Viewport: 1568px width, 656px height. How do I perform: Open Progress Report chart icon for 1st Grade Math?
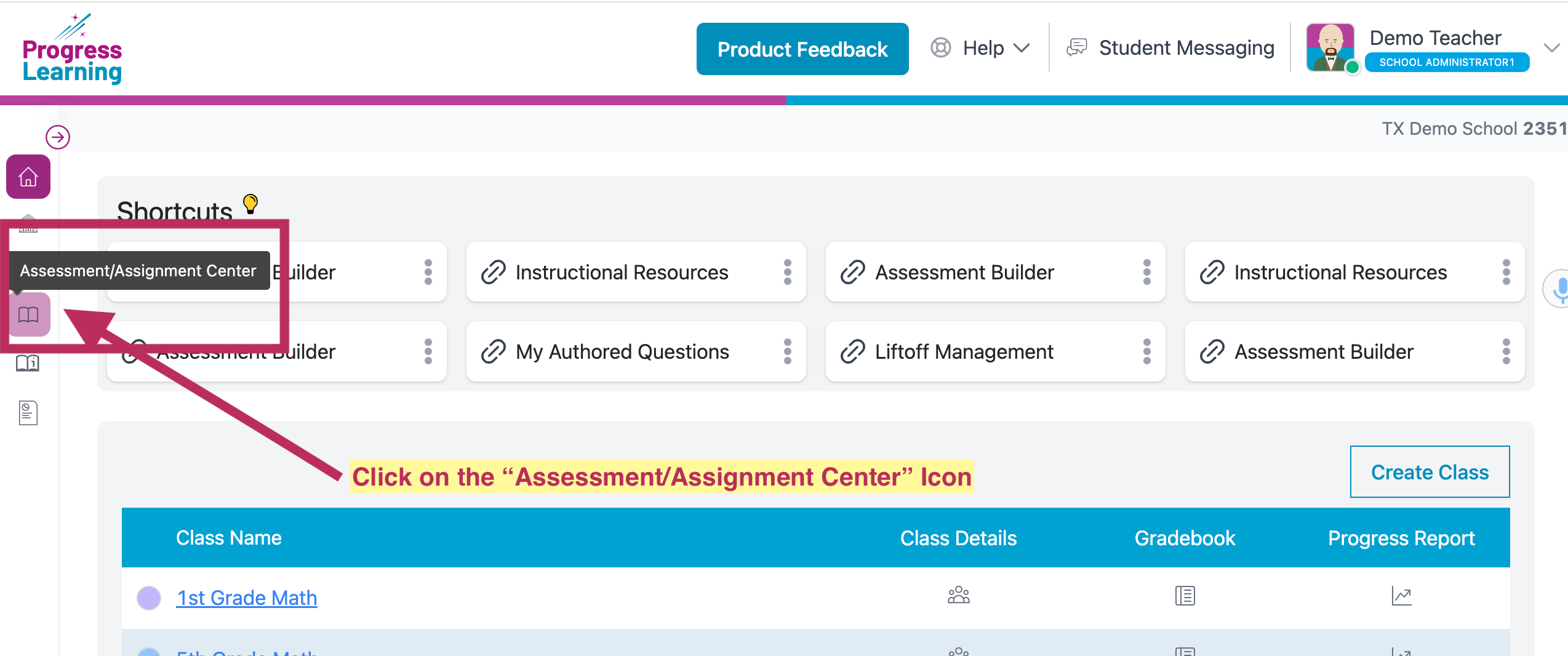click(1401, 596)
